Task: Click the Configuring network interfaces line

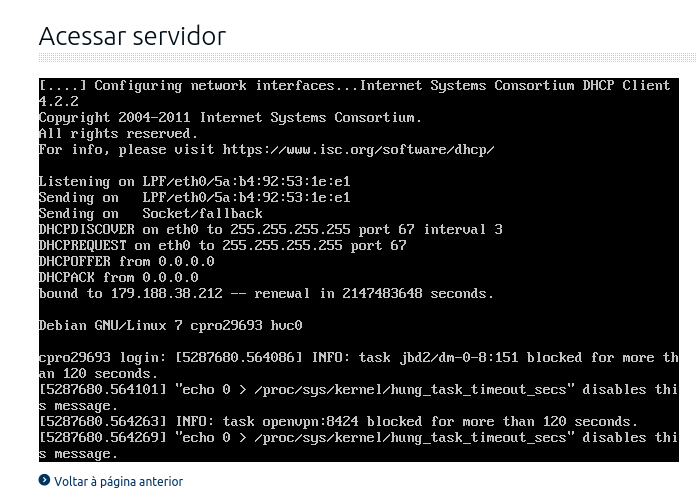Action: (x=354, y=85)
